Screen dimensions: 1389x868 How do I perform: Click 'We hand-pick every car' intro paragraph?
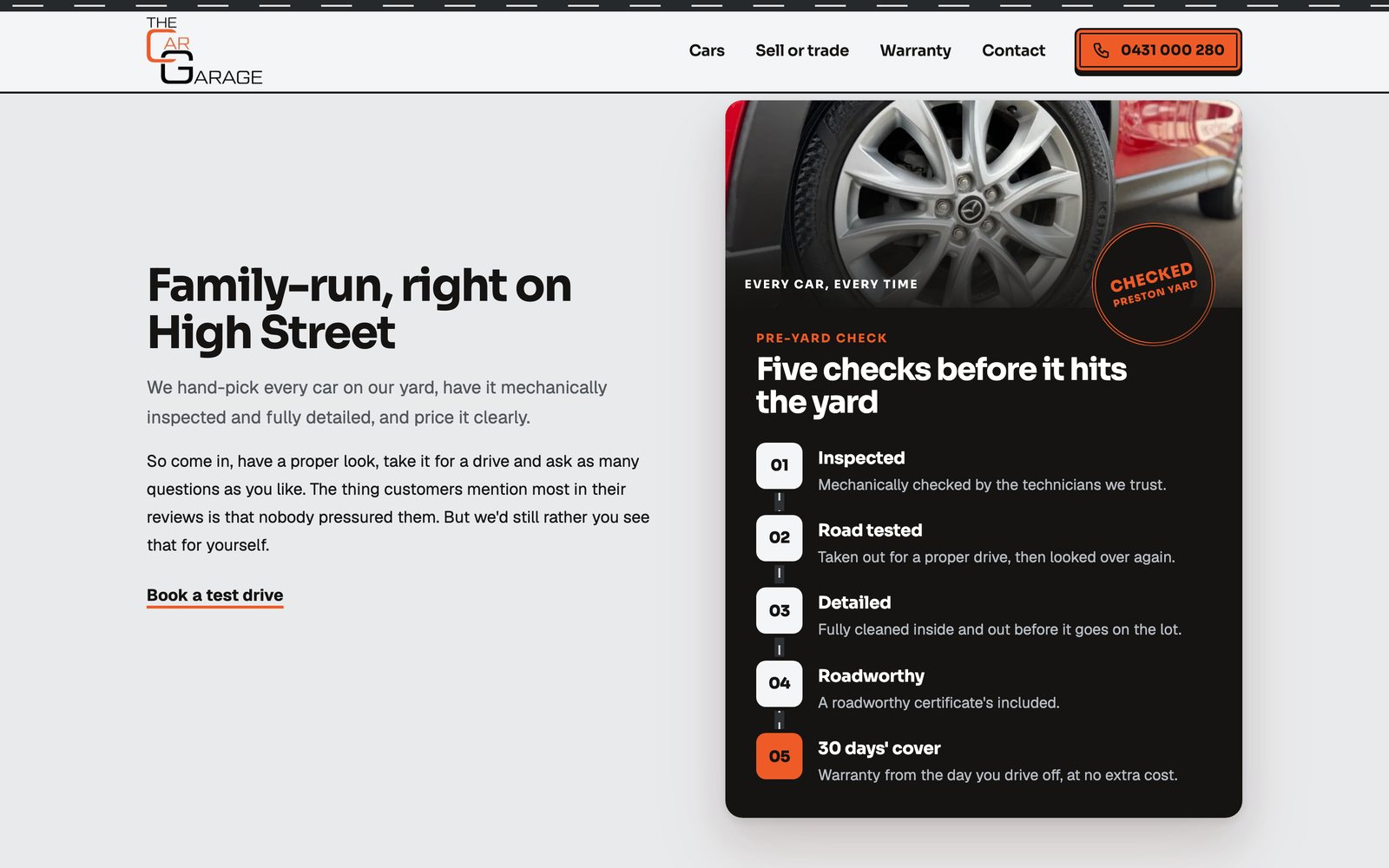coord(377,403)
